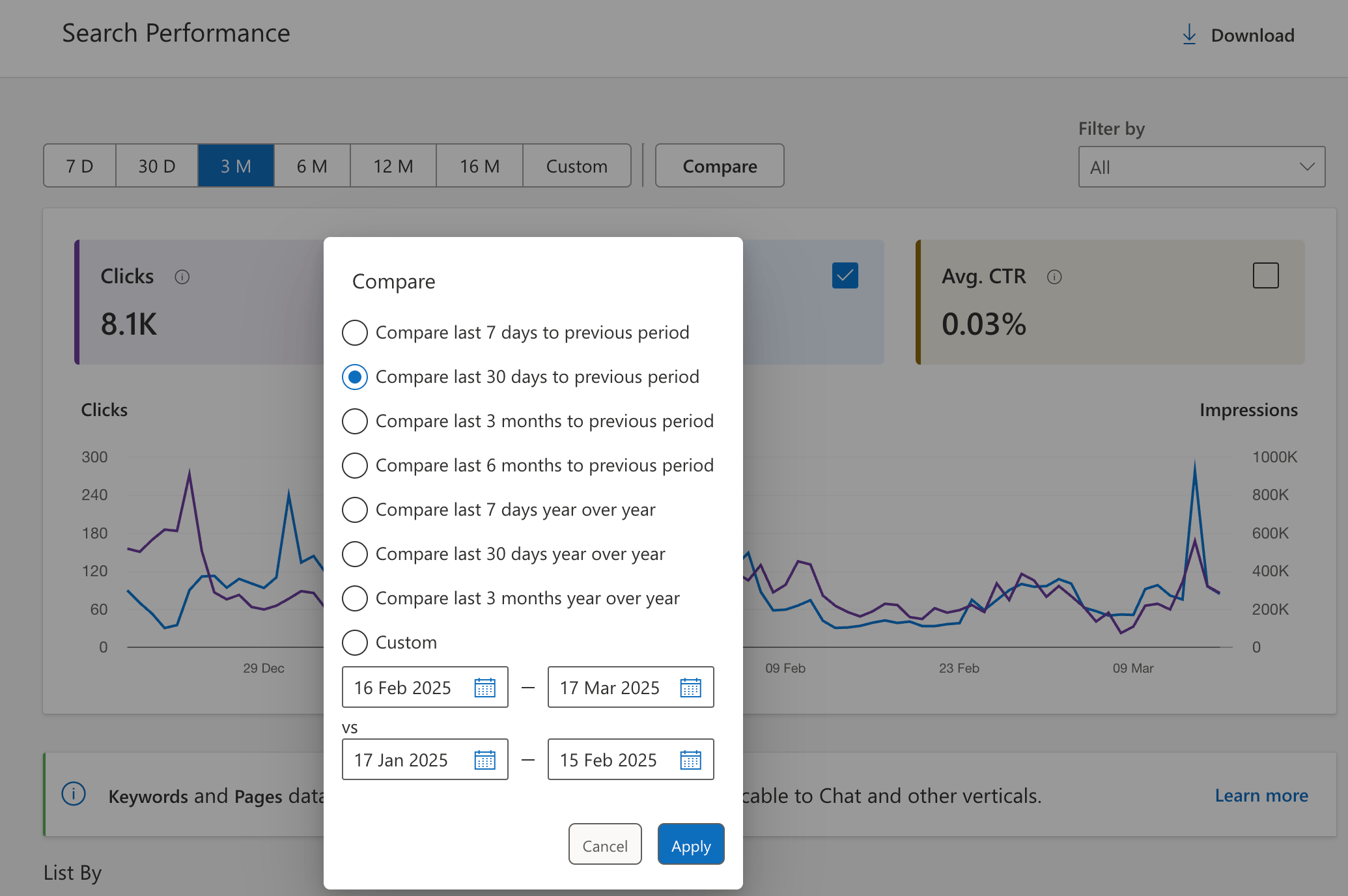This screenshot has width=1348, height=896.
Task: Open the calendar icon next to 15 Feb 2025
Action: (x=692, y=759)
